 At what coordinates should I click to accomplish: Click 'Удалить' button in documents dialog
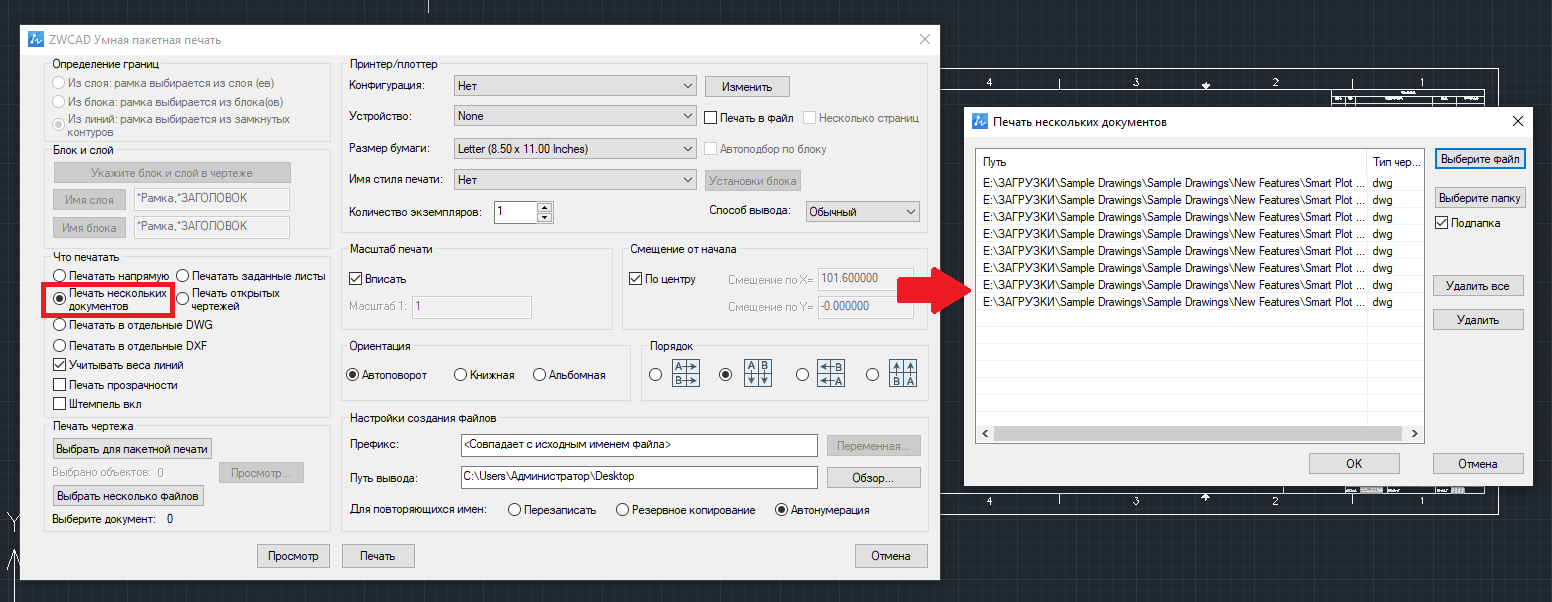(x=1478, y=320)
